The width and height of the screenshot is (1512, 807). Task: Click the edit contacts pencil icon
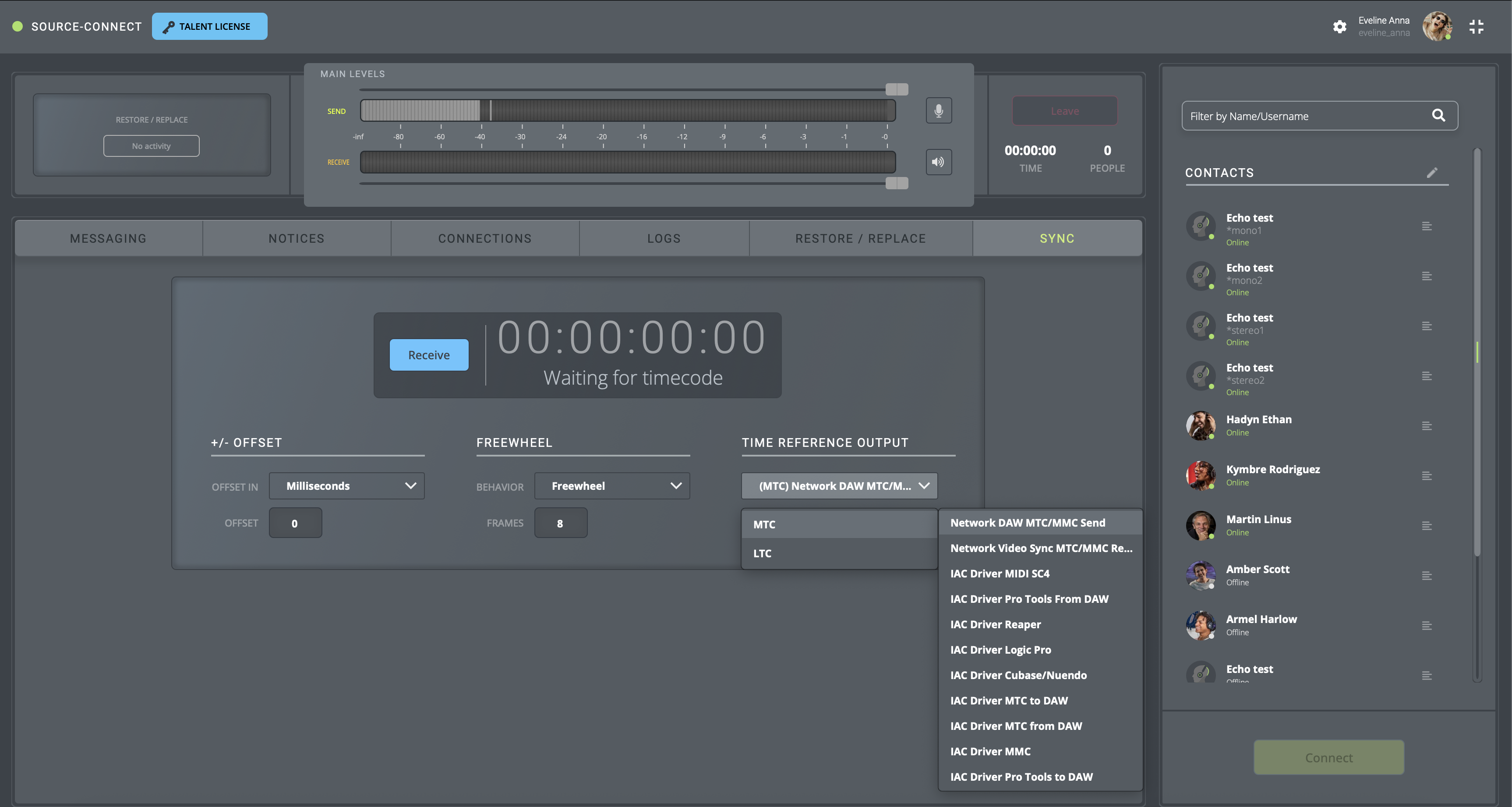1431,173
